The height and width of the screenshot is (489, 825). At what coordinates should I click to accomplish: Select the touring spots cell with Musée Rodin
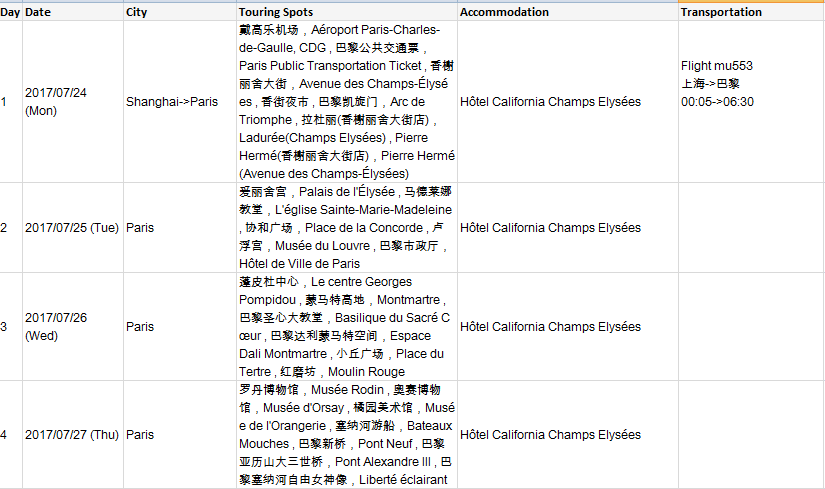coord(346,434)
